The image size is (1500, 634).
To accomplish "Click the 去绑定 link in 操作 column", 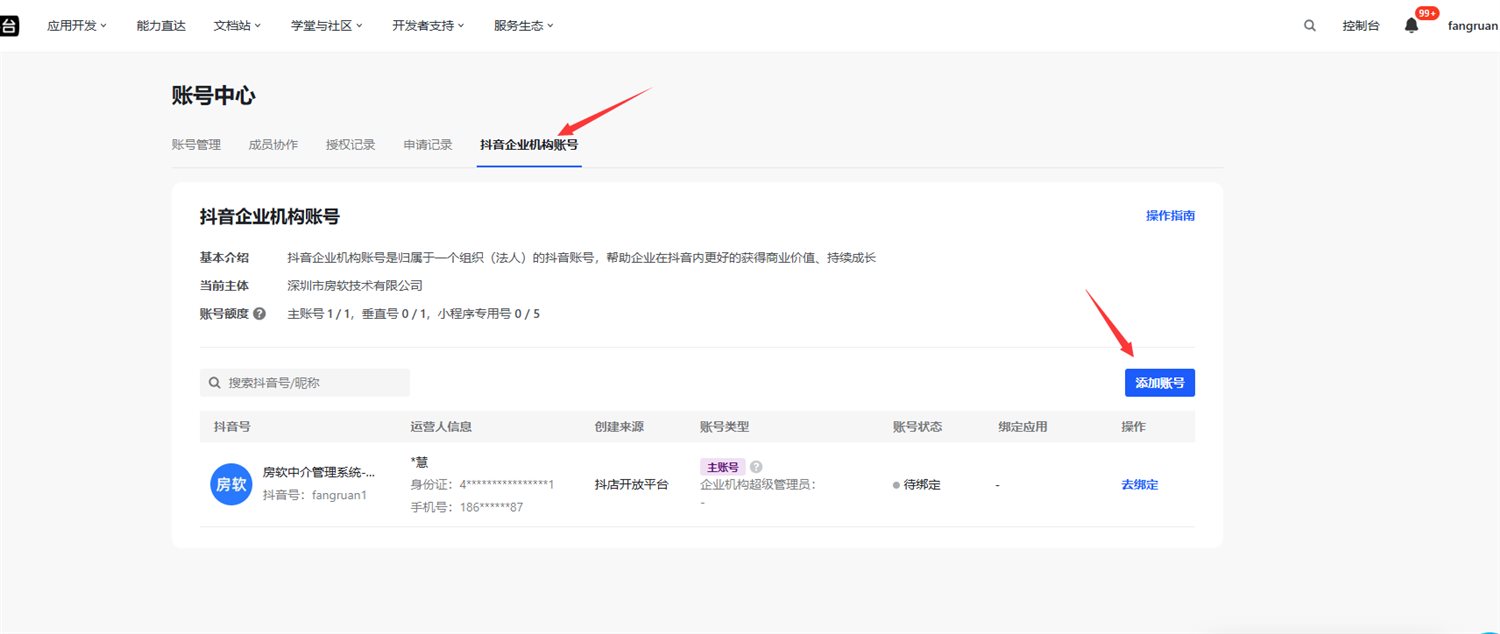I will coord(1139,485).
